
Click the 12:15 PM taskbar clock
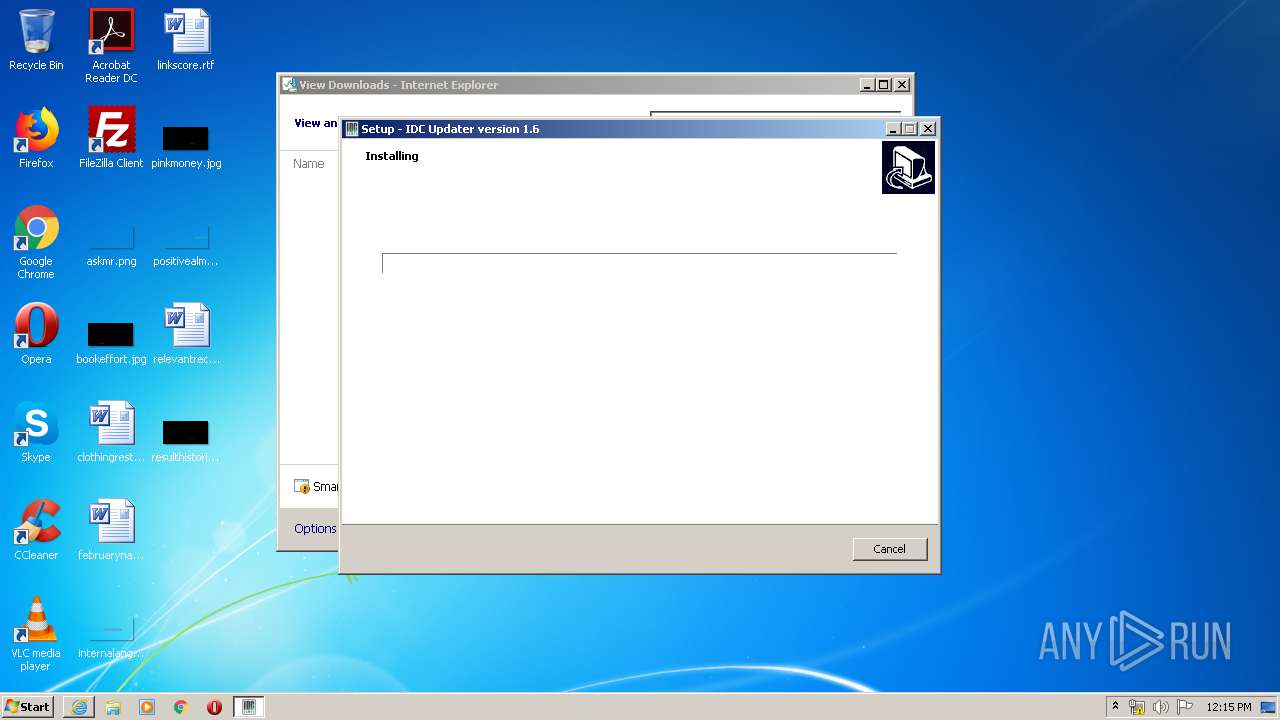(1228, 707)
